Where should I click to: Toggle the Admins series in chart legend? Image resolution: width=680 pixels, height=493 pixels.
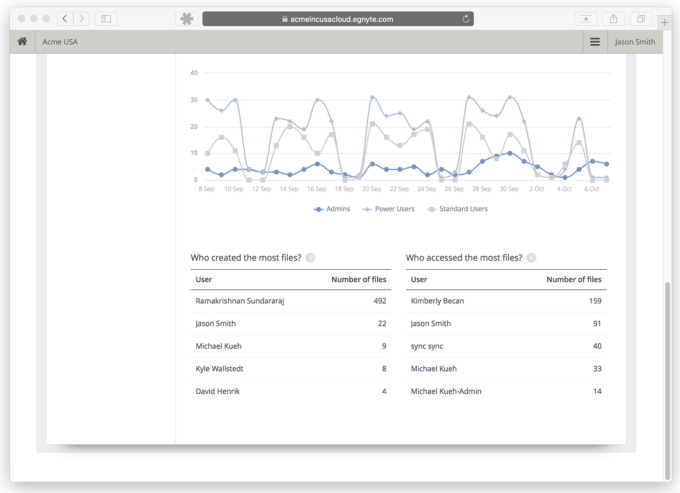pyautogui.click(x=332, y=209)
